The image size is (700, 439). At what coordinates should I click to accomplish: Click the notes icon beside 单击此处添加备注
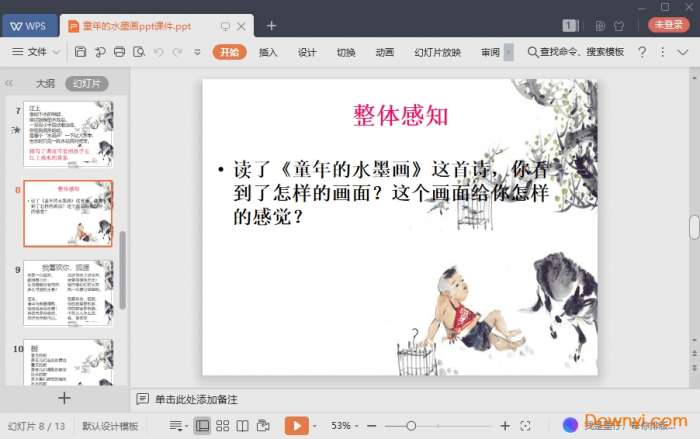tap(142, 399)
